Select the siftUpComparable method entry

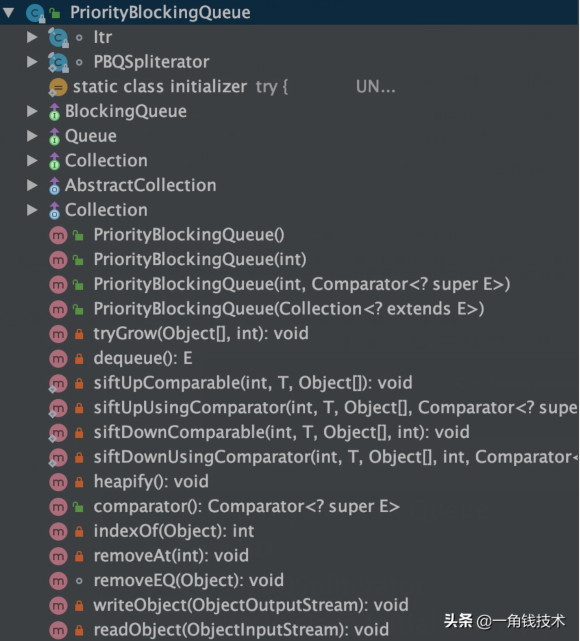coord(253,383)
